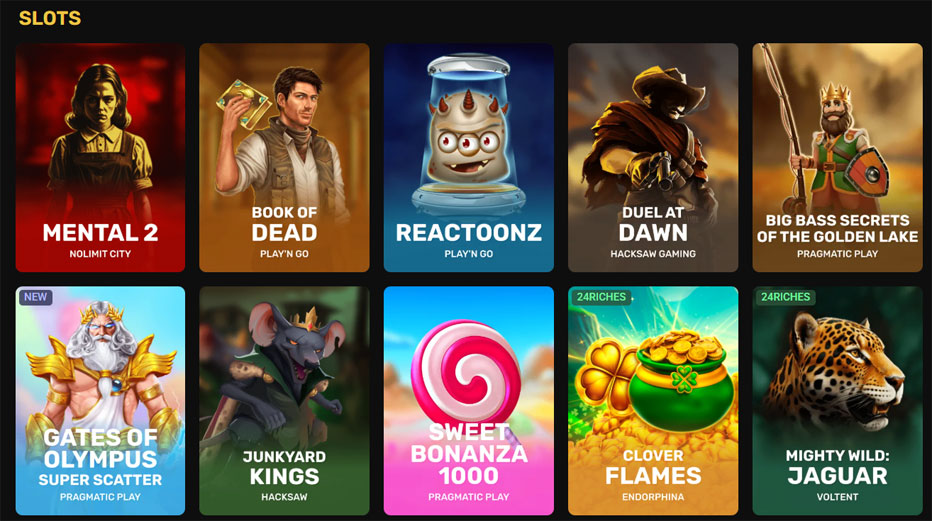The height and width of the screenshot is (521, 932).
Task: Click the pink lollipop artwork
Action: coord(466,373)
